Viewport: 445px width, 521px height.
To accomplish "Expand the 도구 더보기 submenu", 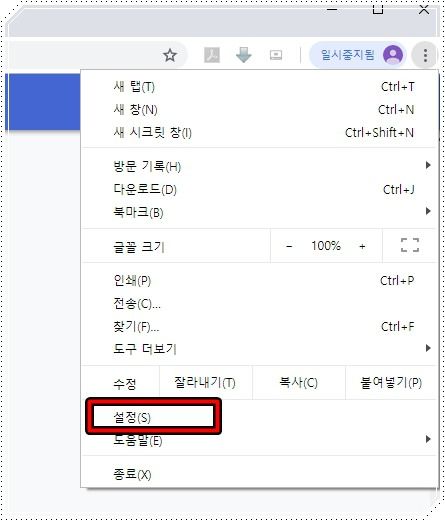I will (x=259, y=349).
